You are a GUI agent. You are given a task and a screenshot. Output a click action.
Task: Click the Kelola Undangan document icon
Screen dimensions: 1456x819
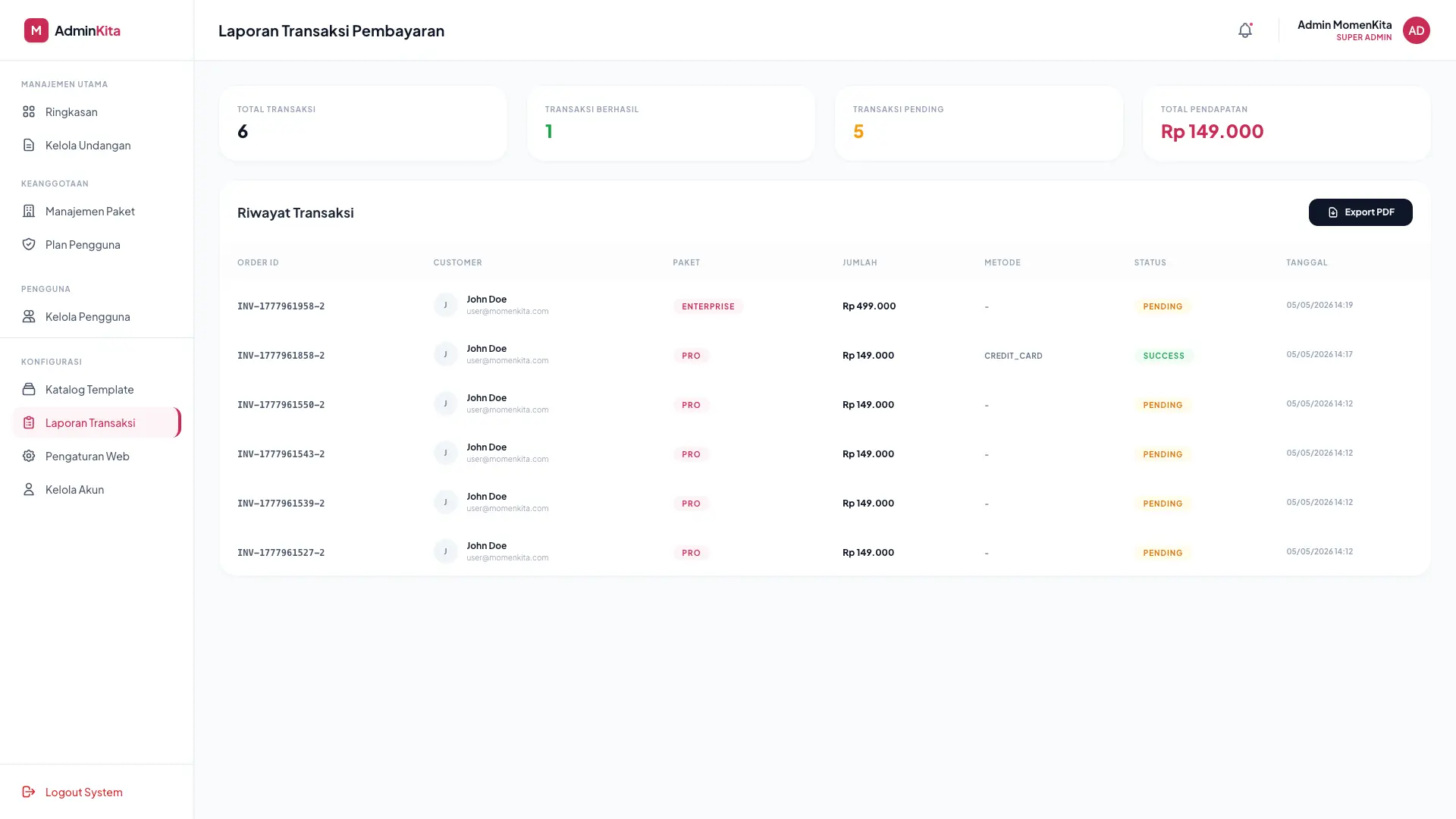(29, 145)
